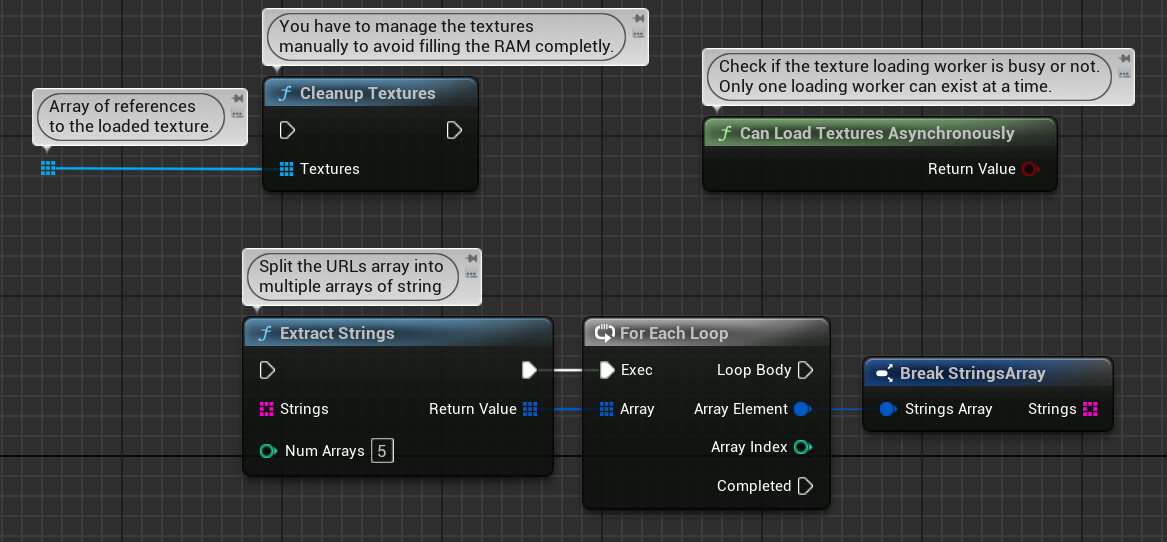
Task: Toggle bubble visibility on the 'Array of references' comment
Action: coord(237,114)
